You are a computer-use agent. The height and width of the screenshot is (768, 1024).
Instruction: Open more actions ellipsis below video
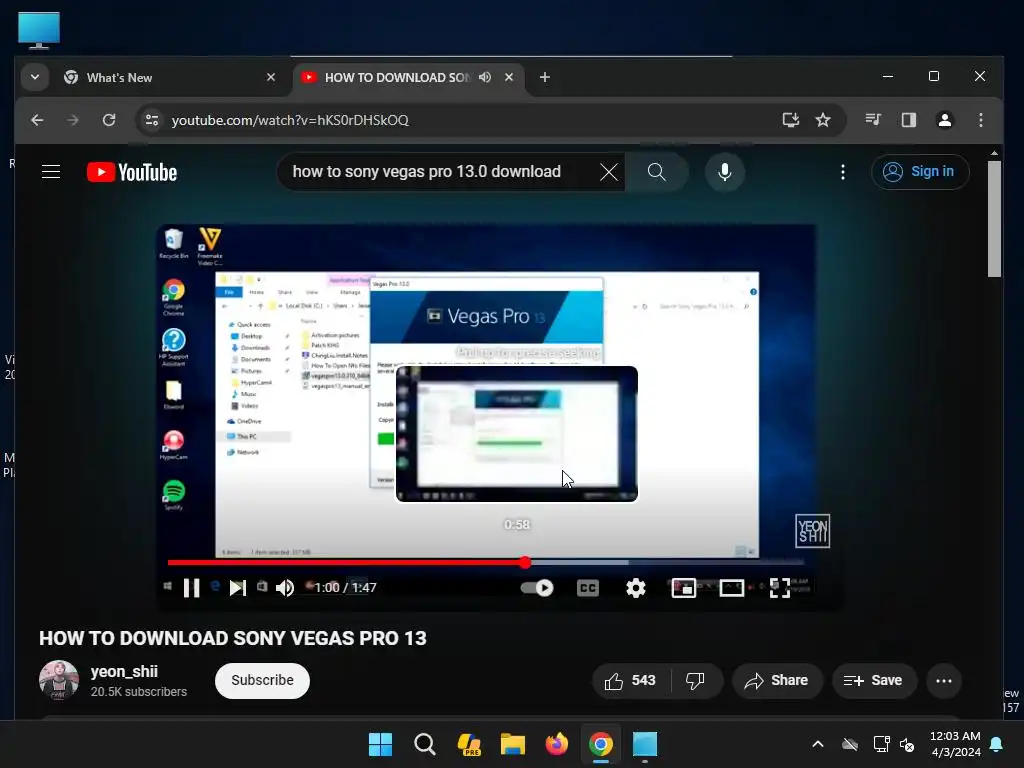click(x=944, y=680)
